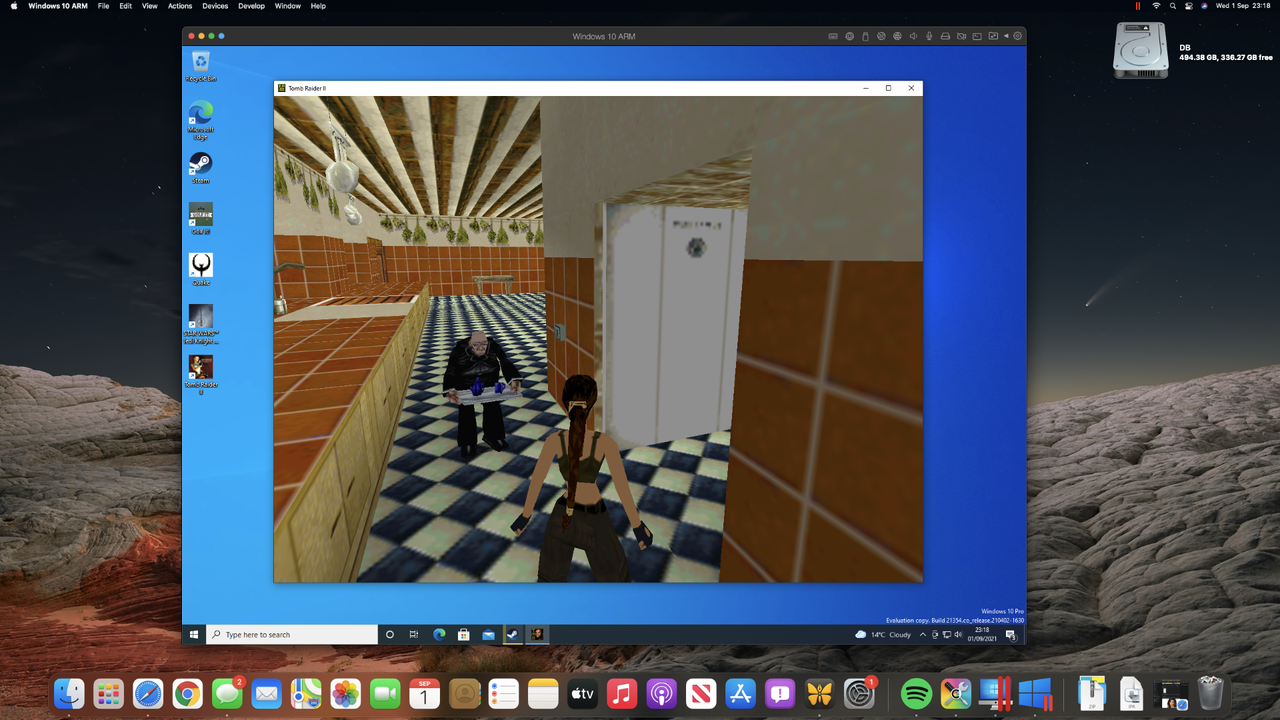The height and width of the screenshot is (720, 1280).
Task: Open the File menu
Action: pos(104,6)
